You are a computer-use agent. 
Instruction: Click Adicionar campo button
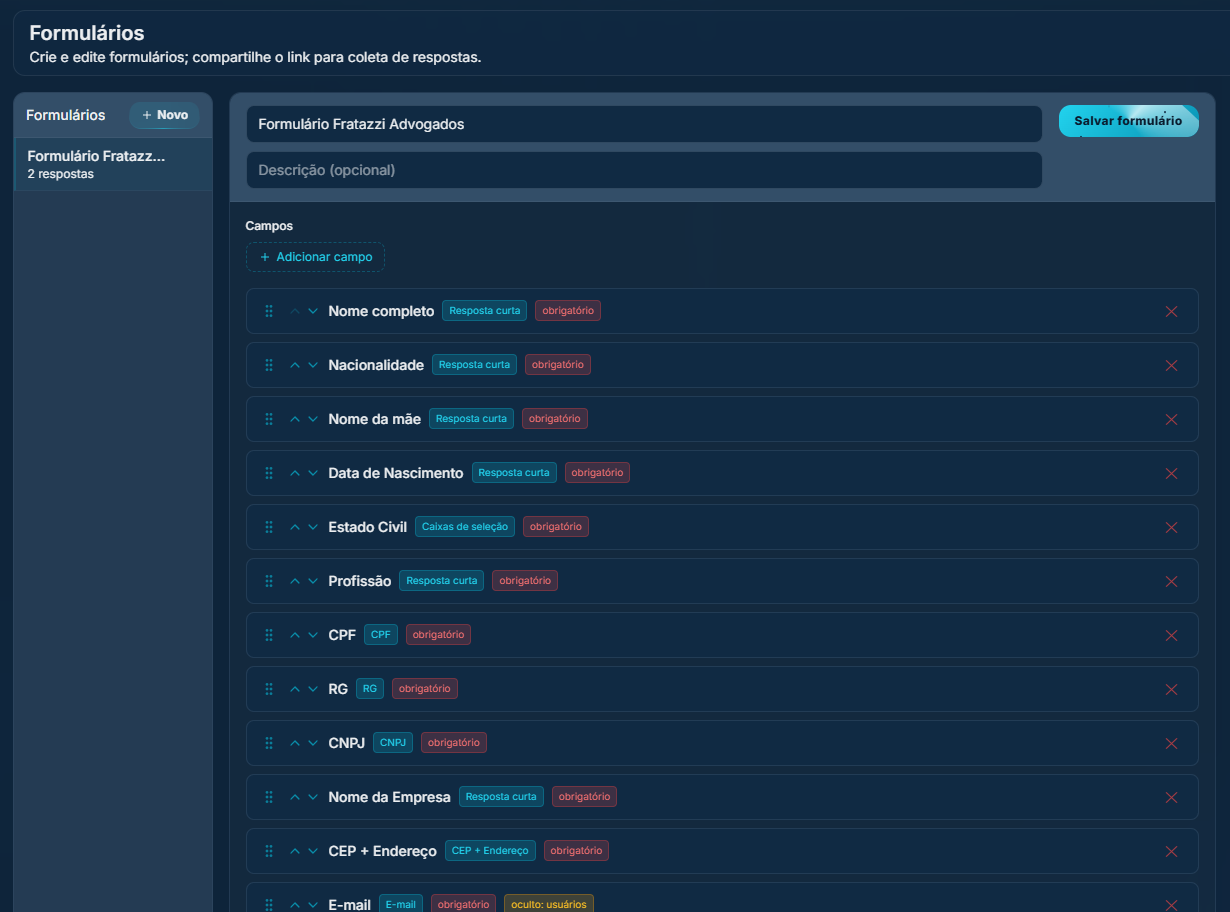coord(315,257)
